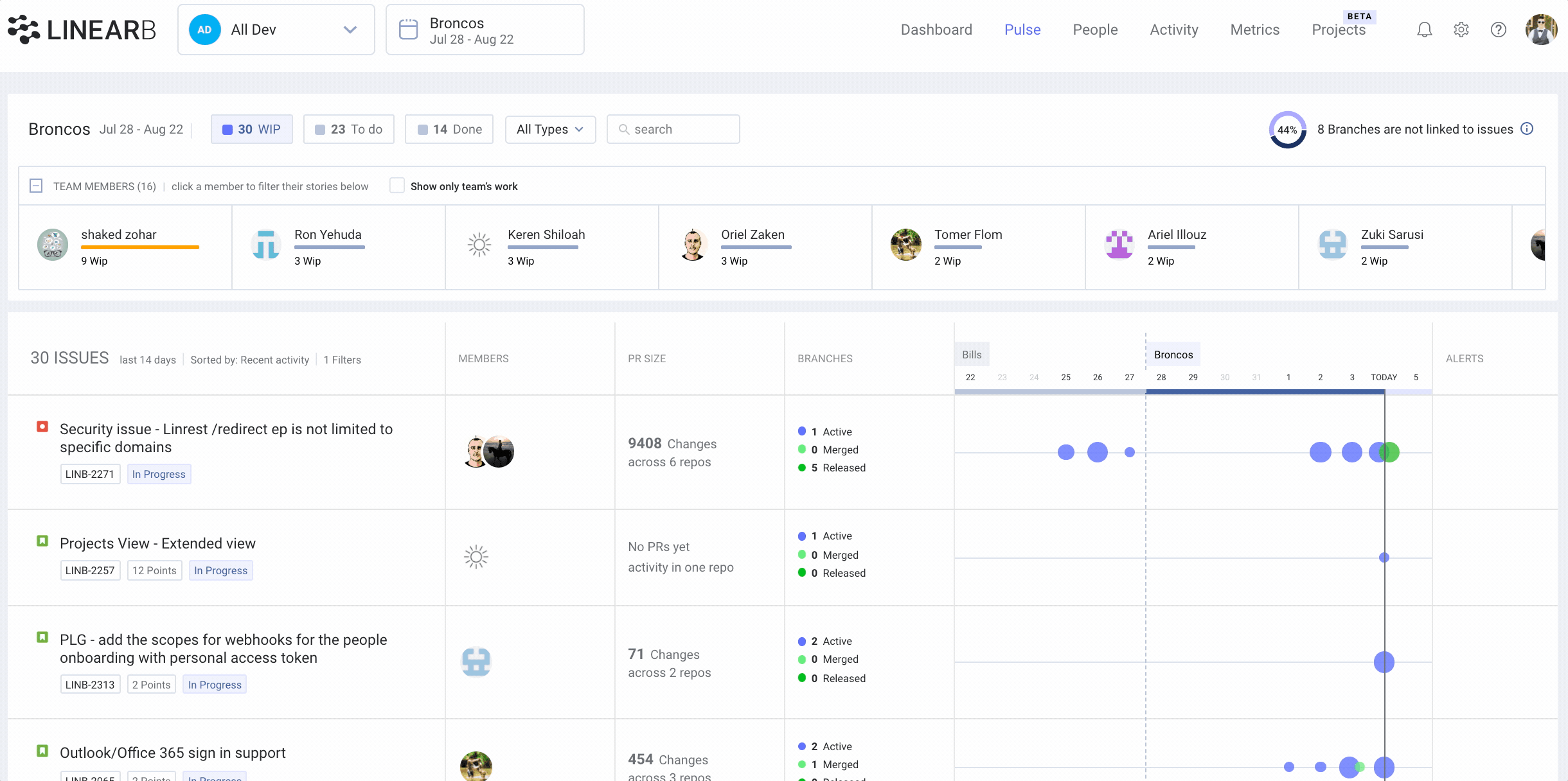
Task: Open the settings gear icon
Action: 1461,30
